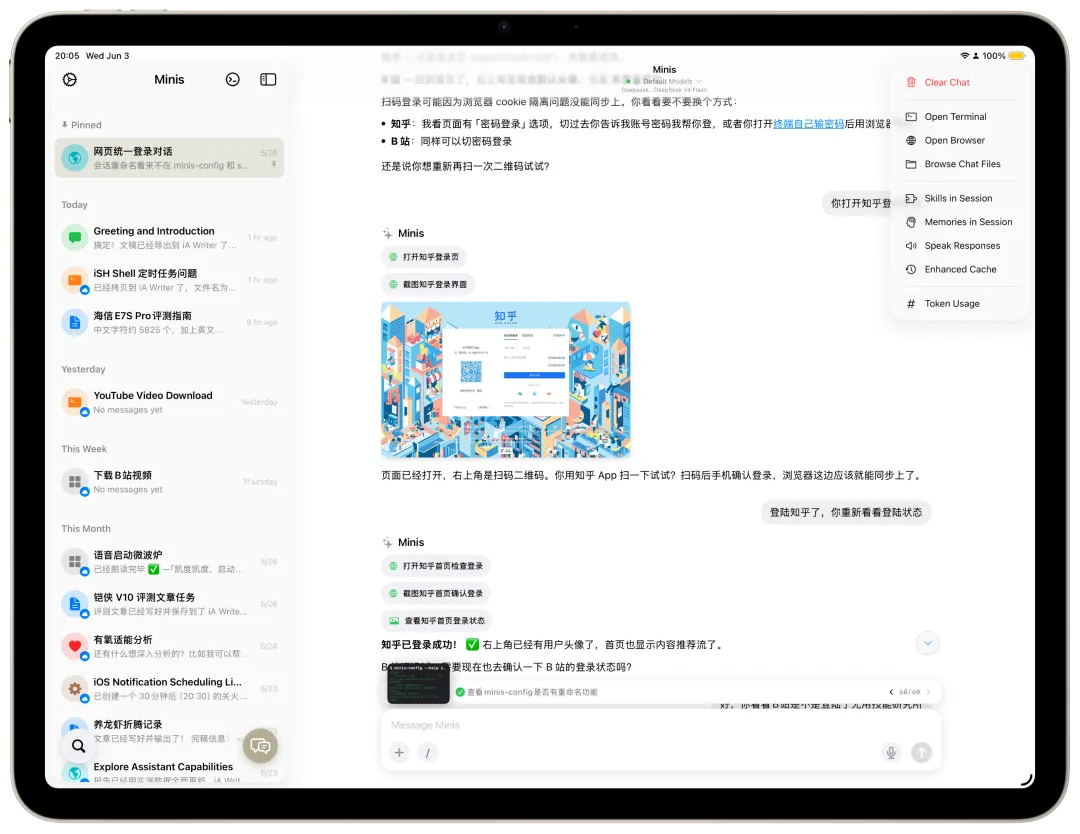Choose Open Terminal from the menu
This screenshot has height=834, width=1080.
point(959,117)
